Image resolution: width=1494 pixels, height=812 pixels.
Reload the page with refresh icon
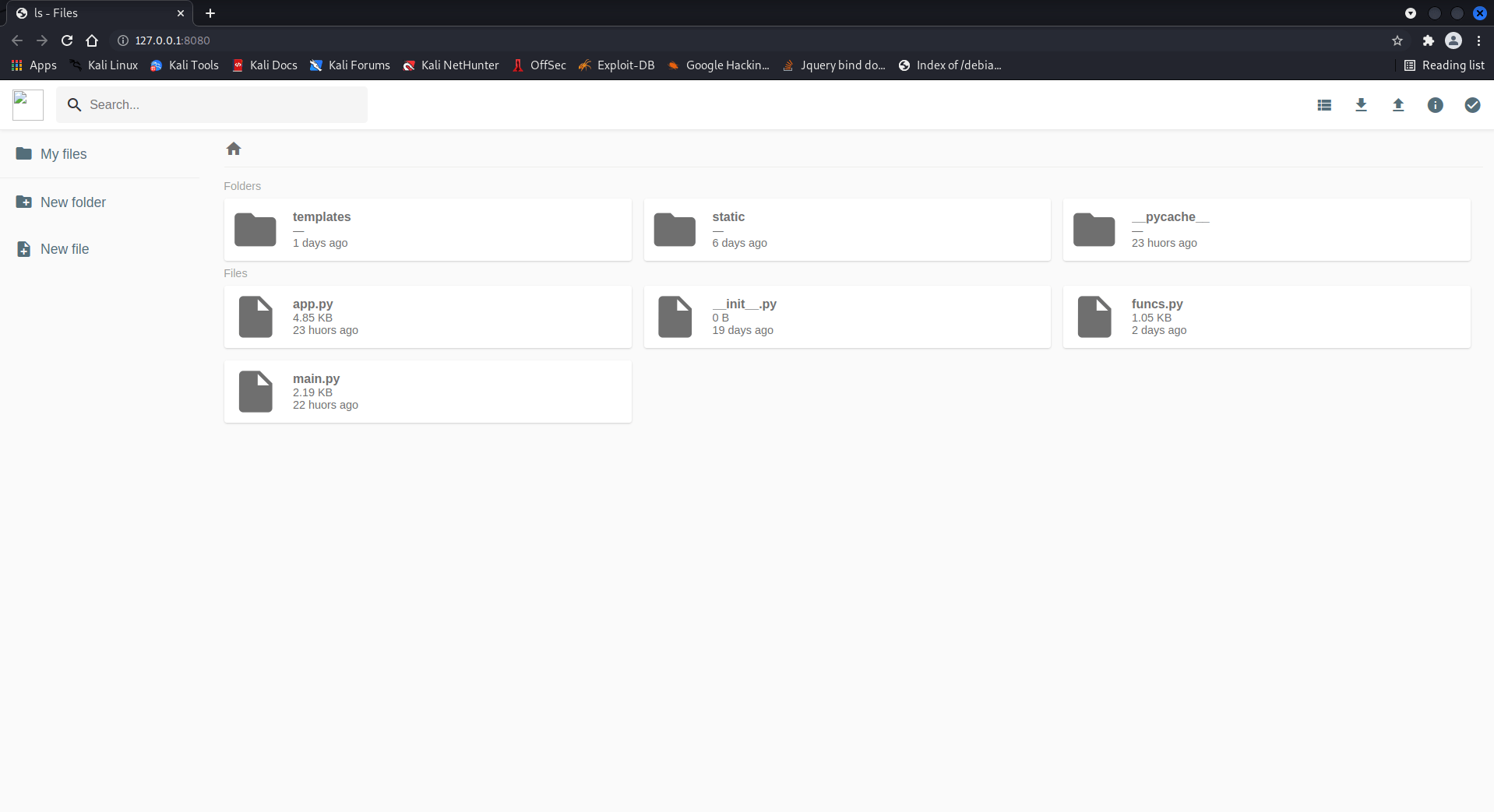[x=66, y=40]
